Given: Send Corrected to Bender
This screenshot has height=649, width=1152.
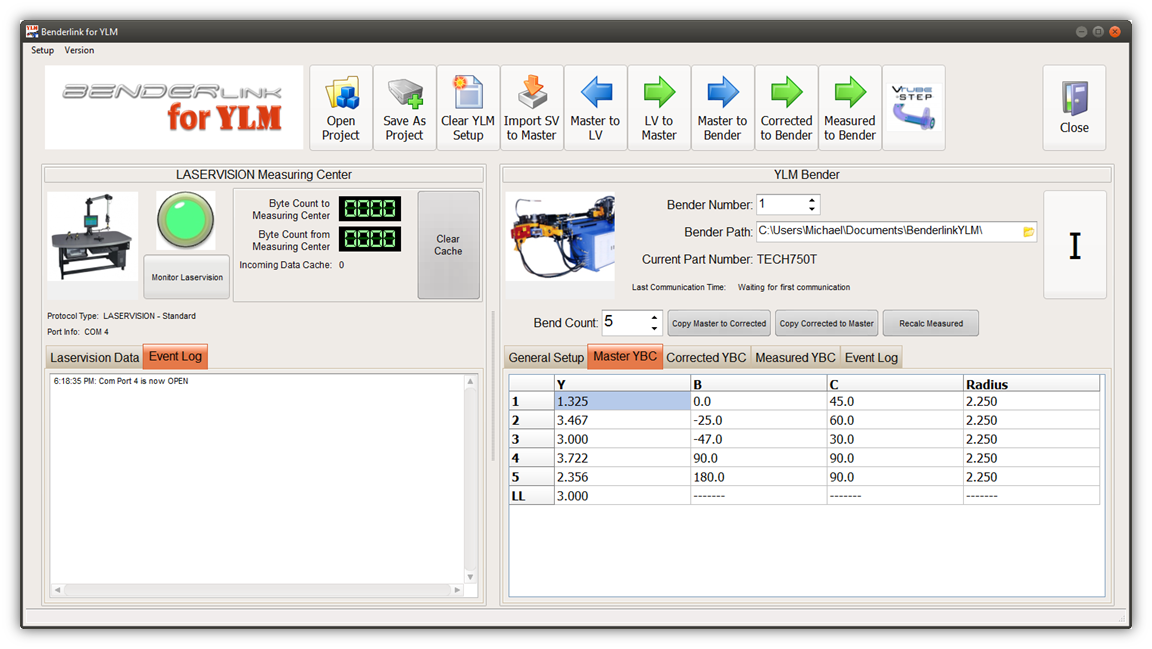Looking at the screenshot, I should click(x=786, y=108).
